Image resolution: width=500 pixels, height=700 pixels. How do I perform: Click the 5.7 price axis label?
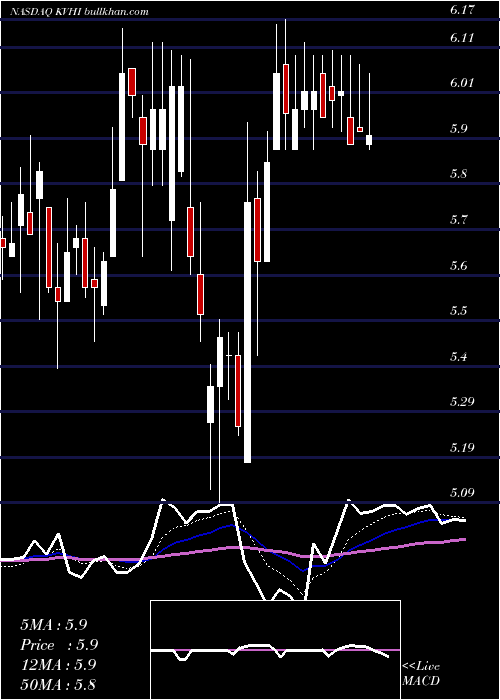(460, 220)
